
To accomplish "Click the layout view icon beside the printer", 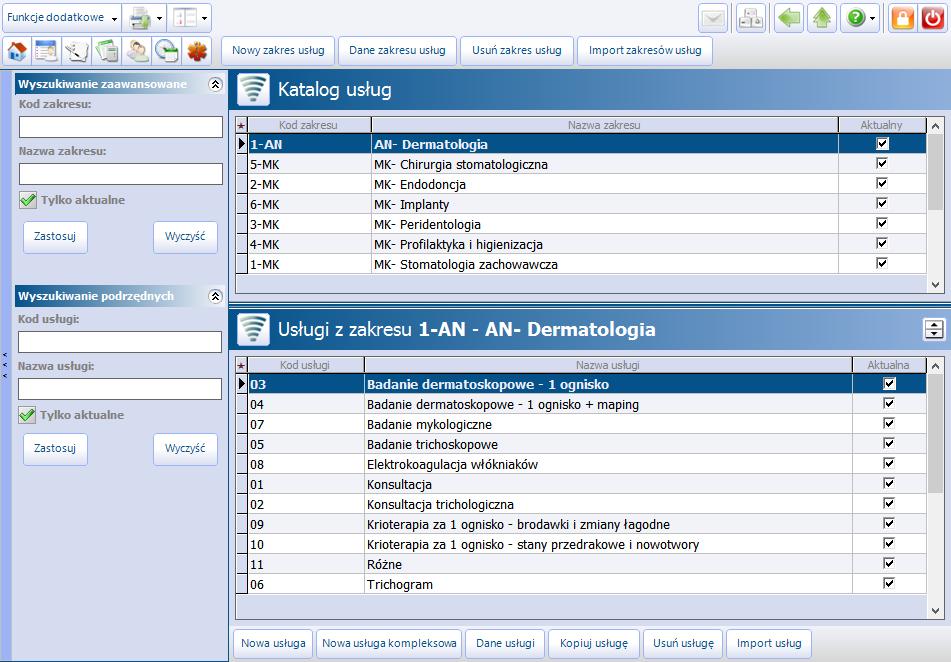I will [x=185, y=18].
